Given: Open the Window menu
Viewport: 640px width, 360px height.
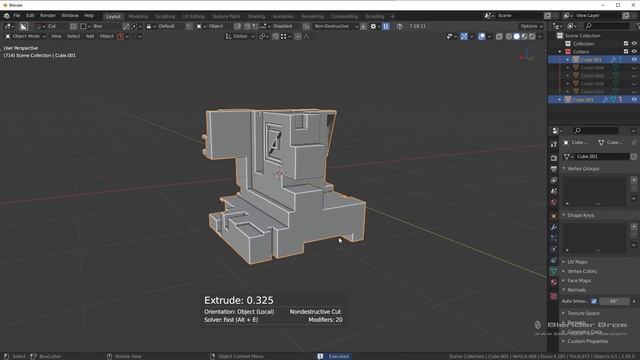Looking at the screenshot, I should tap(70, 16).
